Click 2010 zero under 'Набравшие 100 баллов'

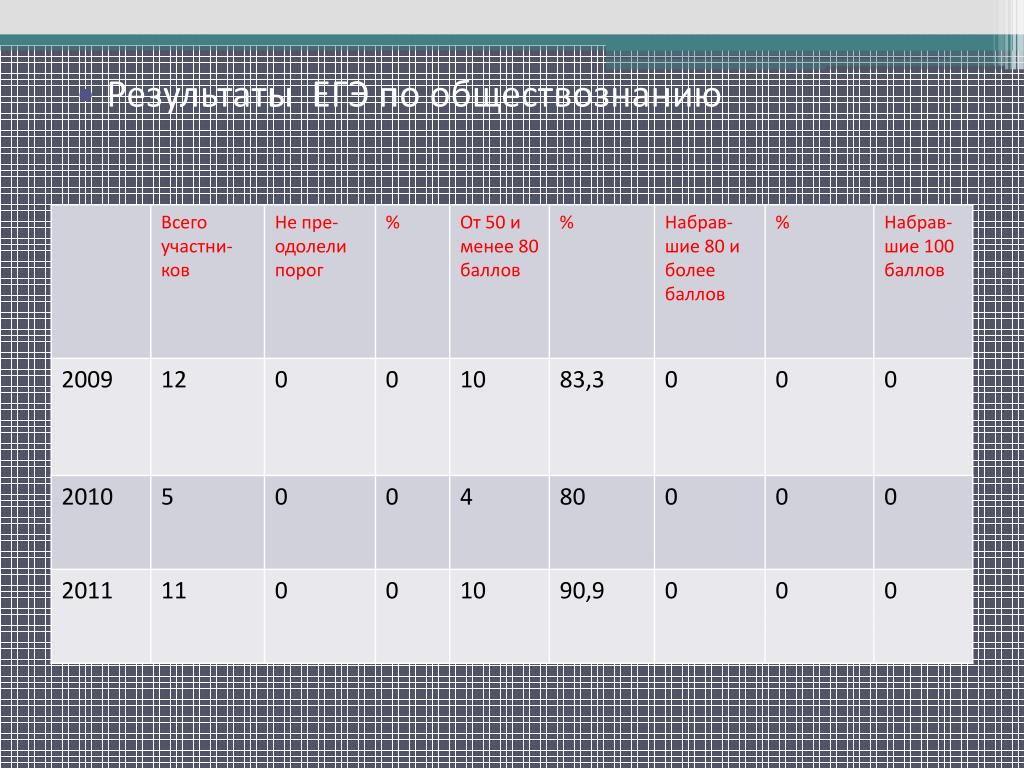[891, 498]
